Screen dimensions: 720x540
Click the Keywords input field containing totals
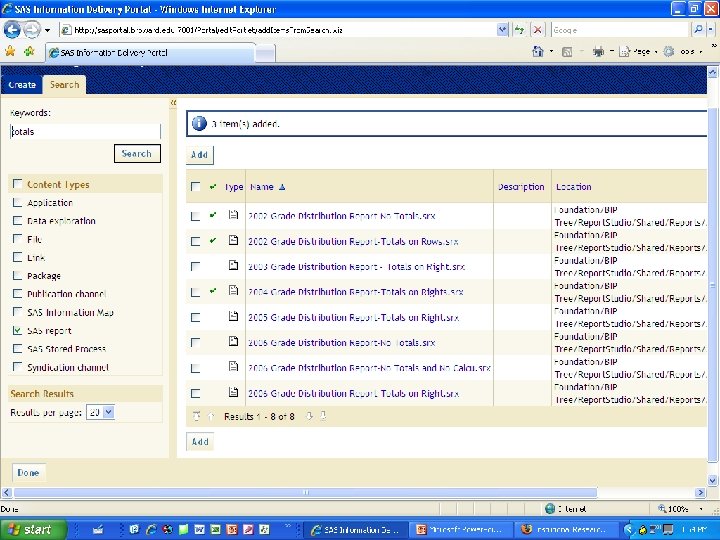85,132
